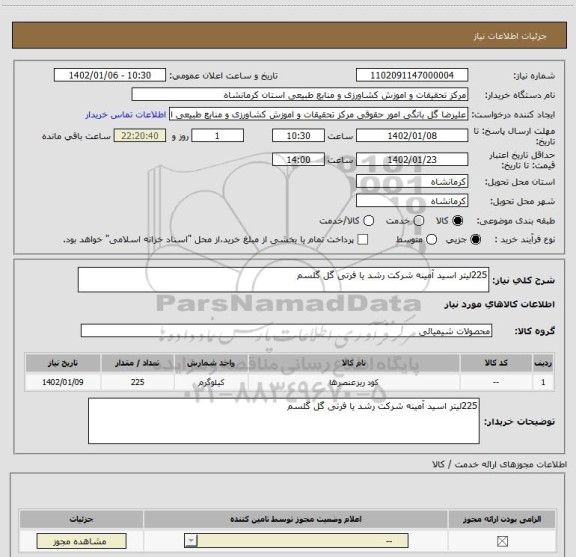The width and height of the screenshot is (576, 557).
Task: Click the delivery province field
Action: coord(412,182)
